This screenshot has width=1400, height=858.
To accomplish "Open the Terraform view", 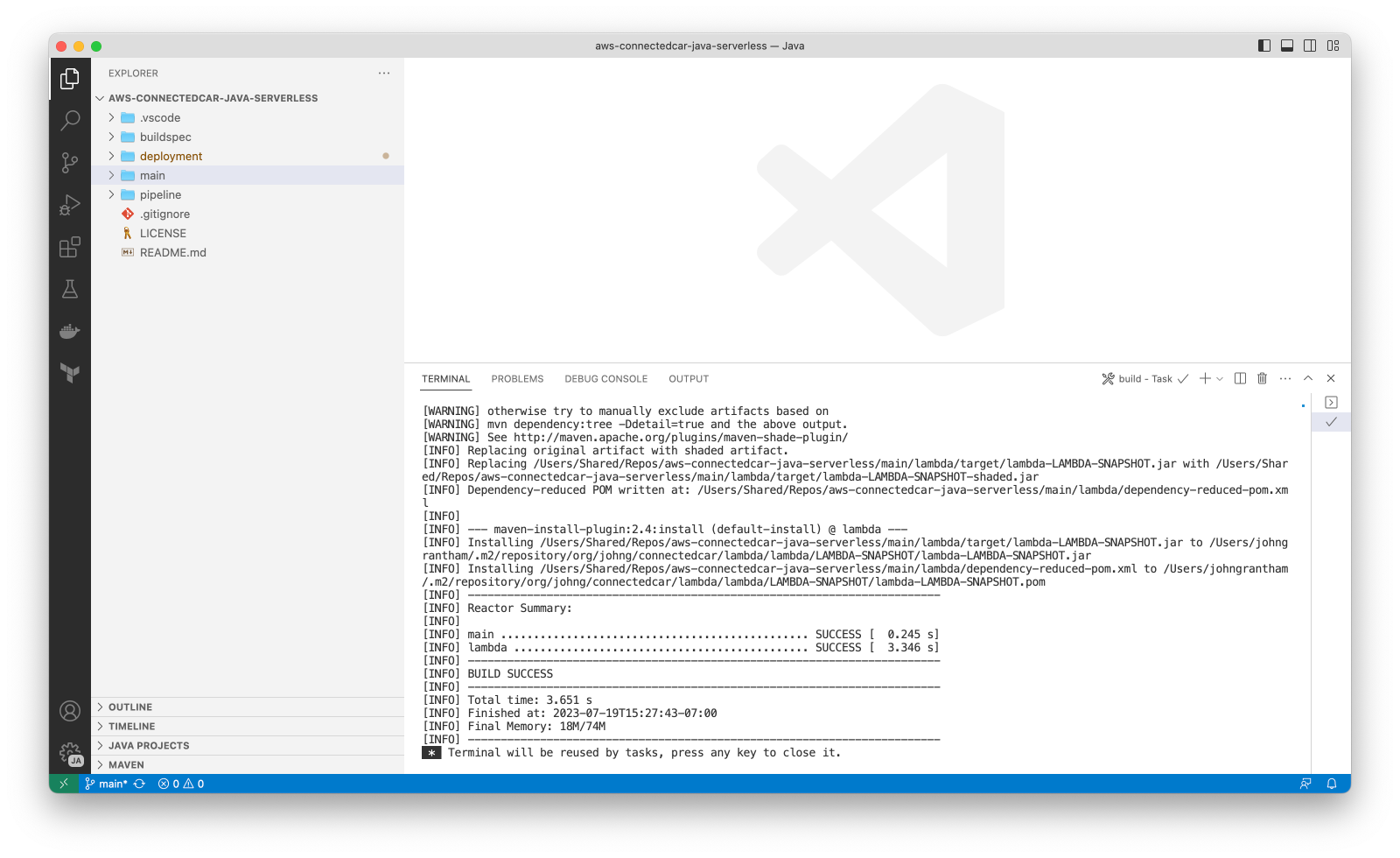I will (70, 373).
